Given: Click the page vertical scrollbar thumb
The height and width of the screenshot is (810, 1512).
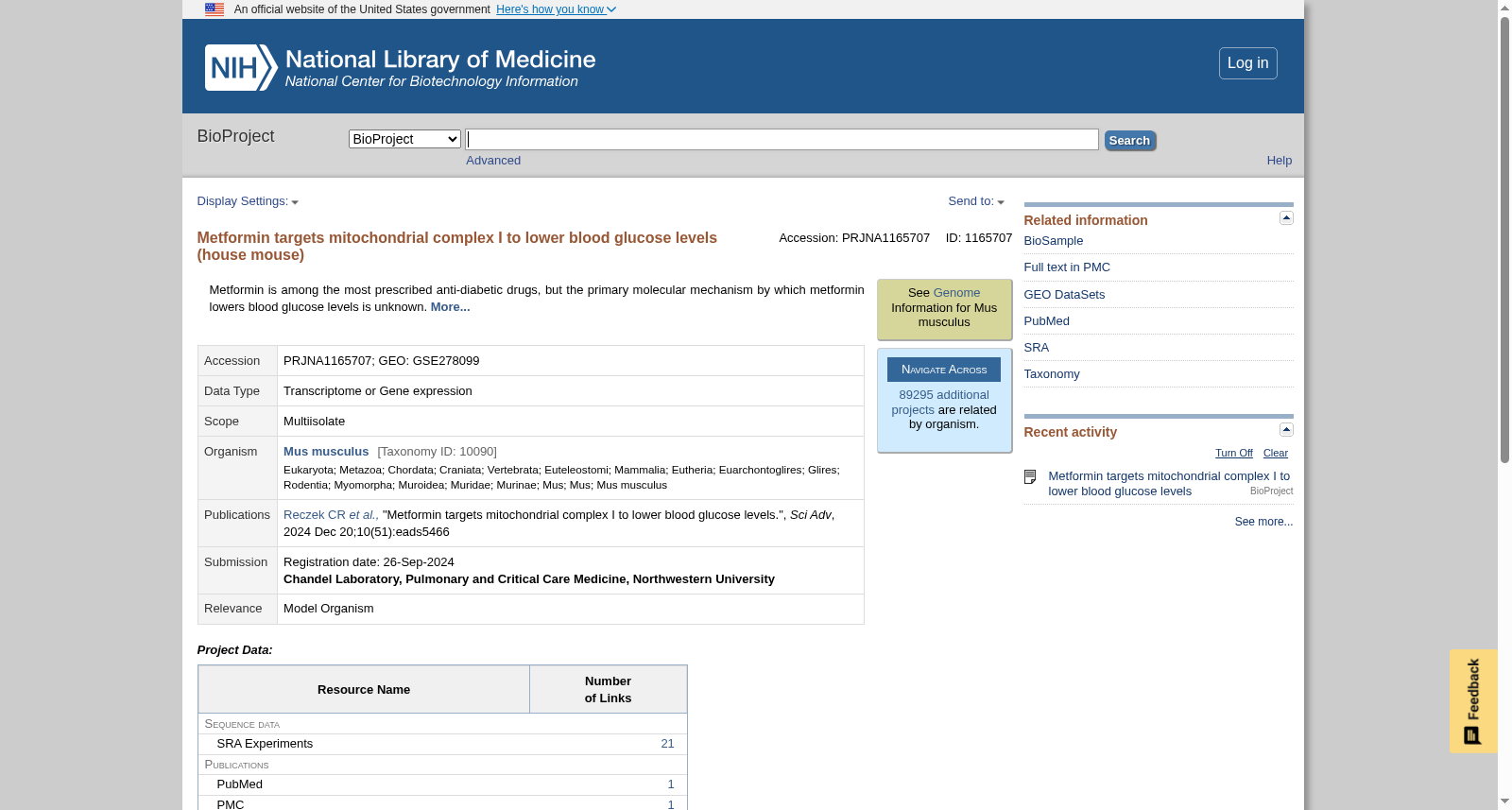Looking at the screenshot, I should pos(1504,240).
